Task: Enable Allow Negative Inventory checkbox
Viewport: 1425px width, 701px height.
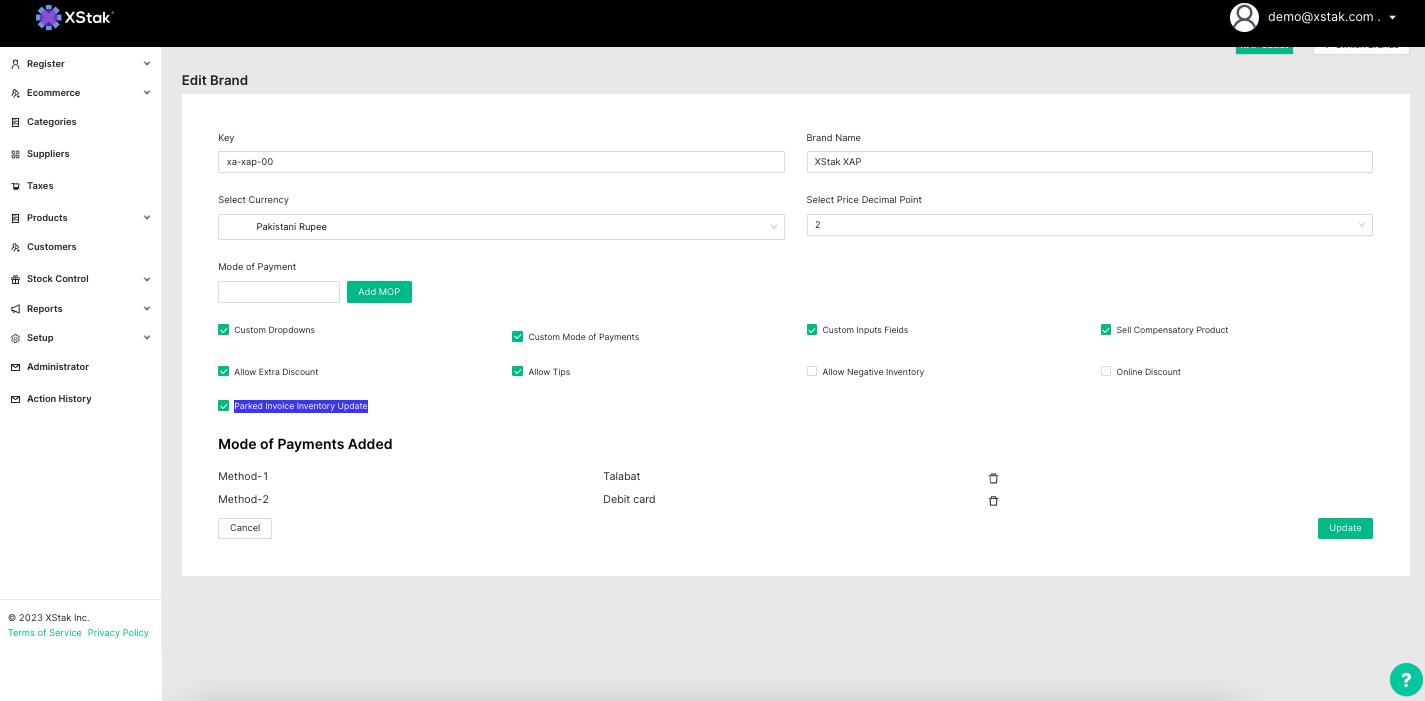Action: point(812,371)
